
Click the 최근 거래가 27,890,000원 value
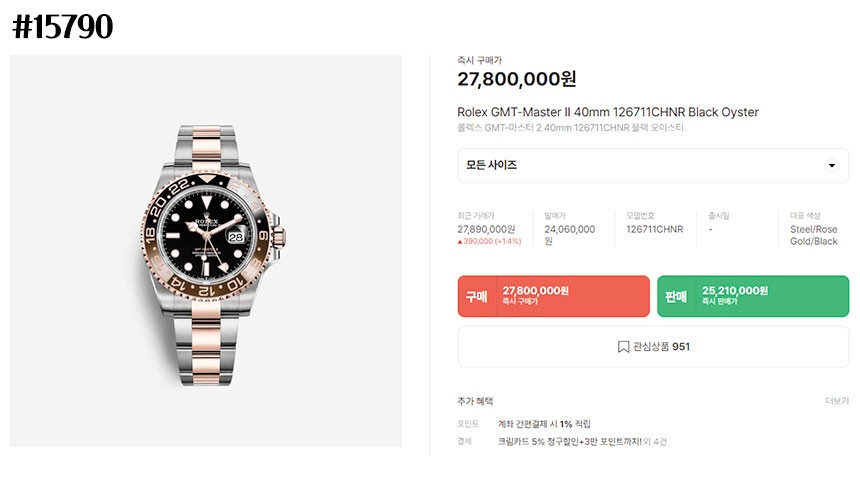pyautogui.click(x=486, y=229)
